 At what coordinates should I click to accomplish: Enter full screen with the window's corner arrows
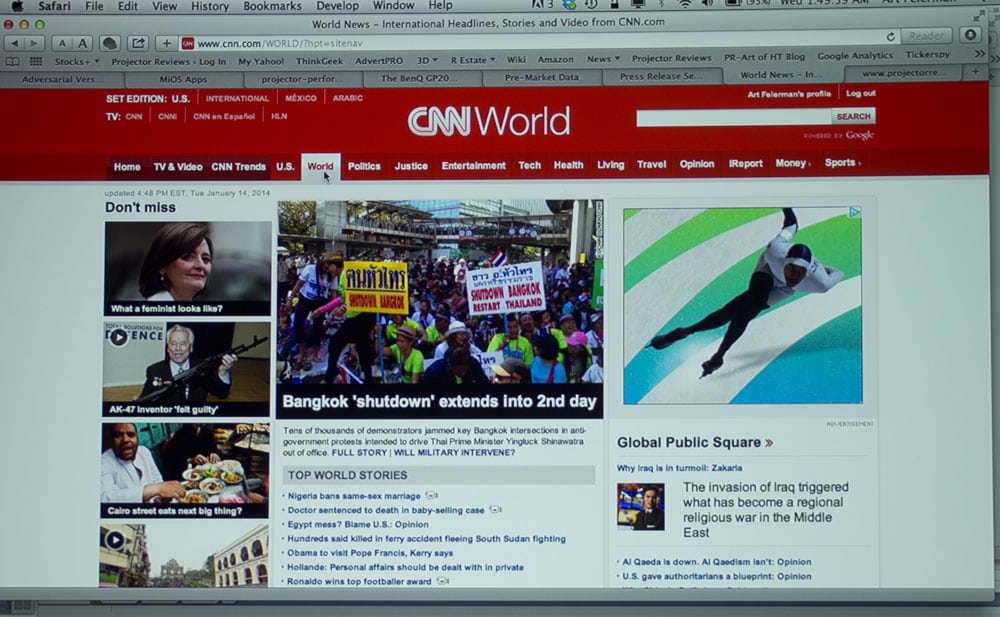click(980, 16)
